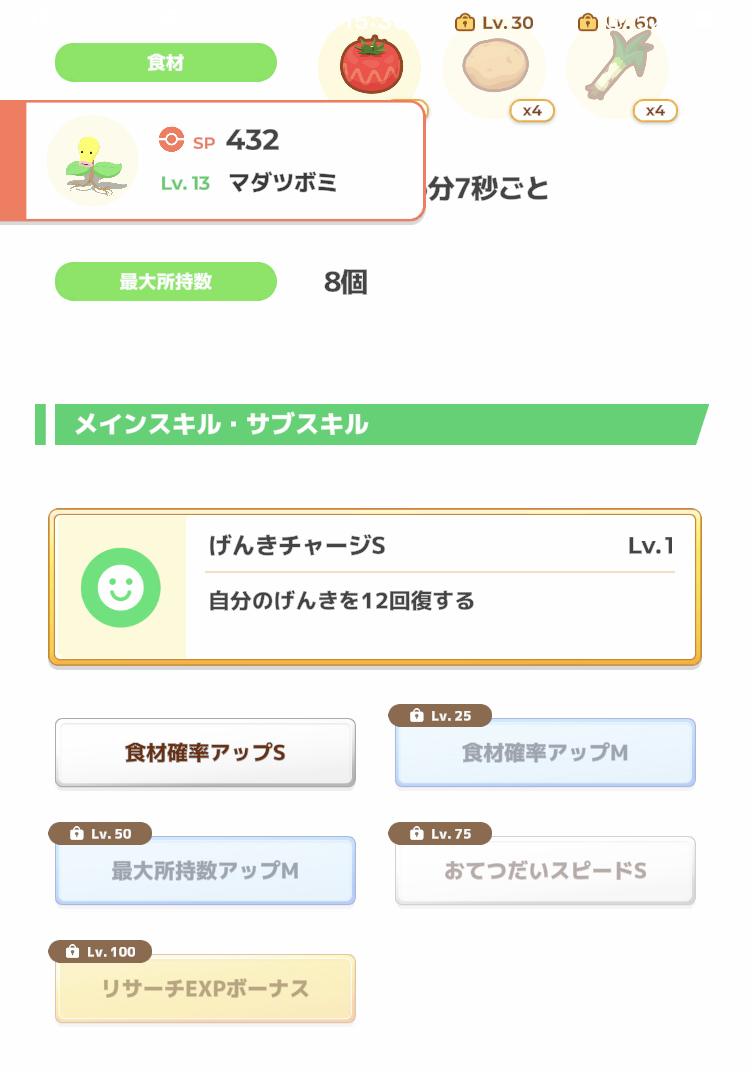Select the locked 最大所持数アップM sub skill
750x1073 pixels.
[x=205, y=871]
